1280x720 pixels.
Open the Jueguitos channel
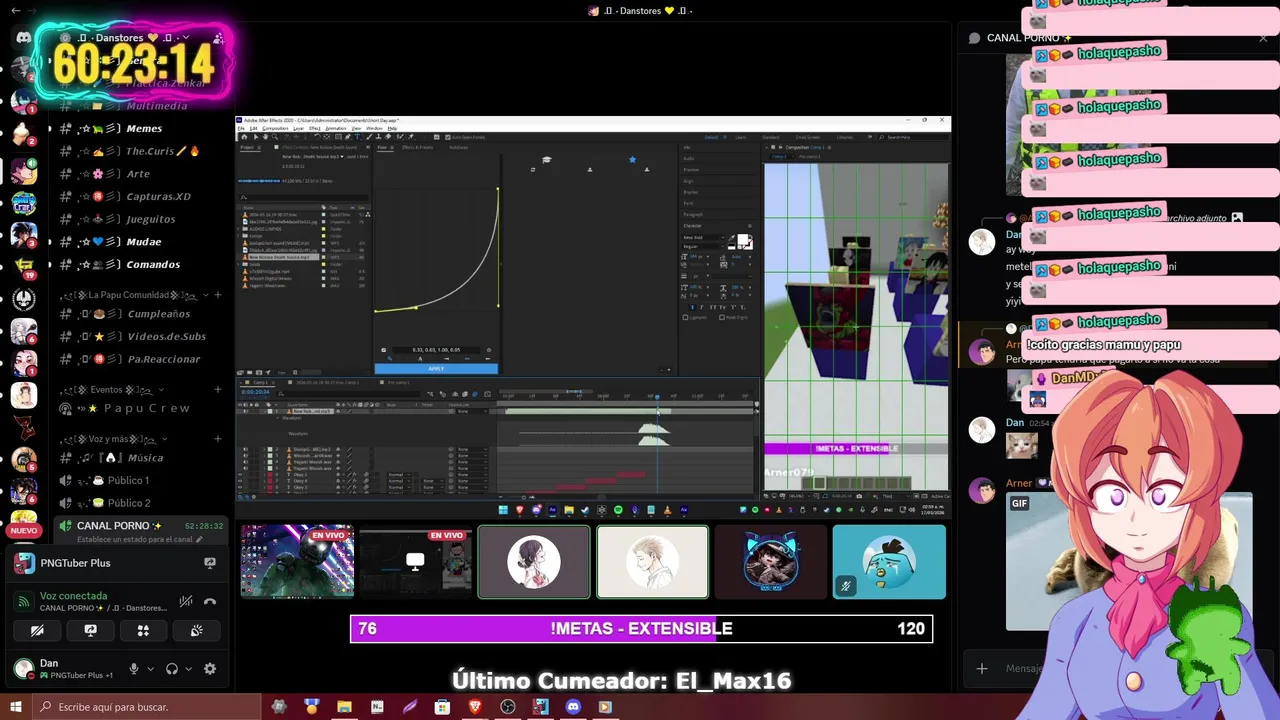[143, 219]
